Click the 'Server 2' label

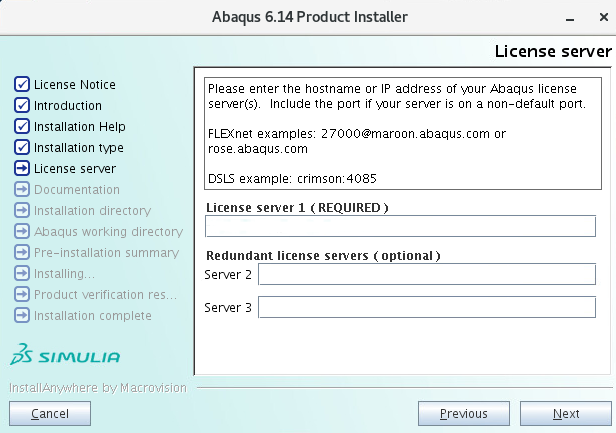228,274
